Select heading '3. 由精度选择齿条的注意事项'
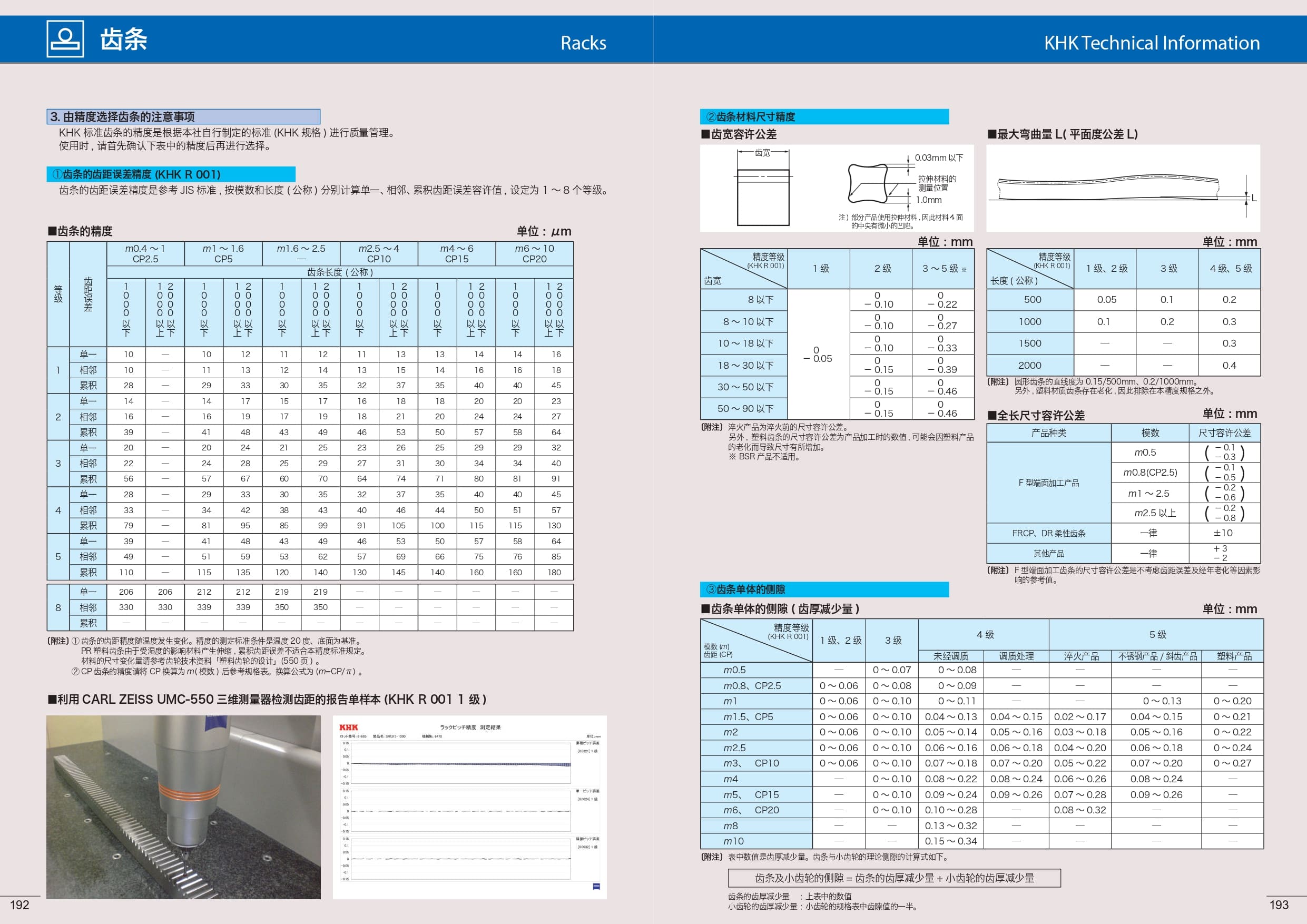The image size is (1307, 924). tap(183, 117)
